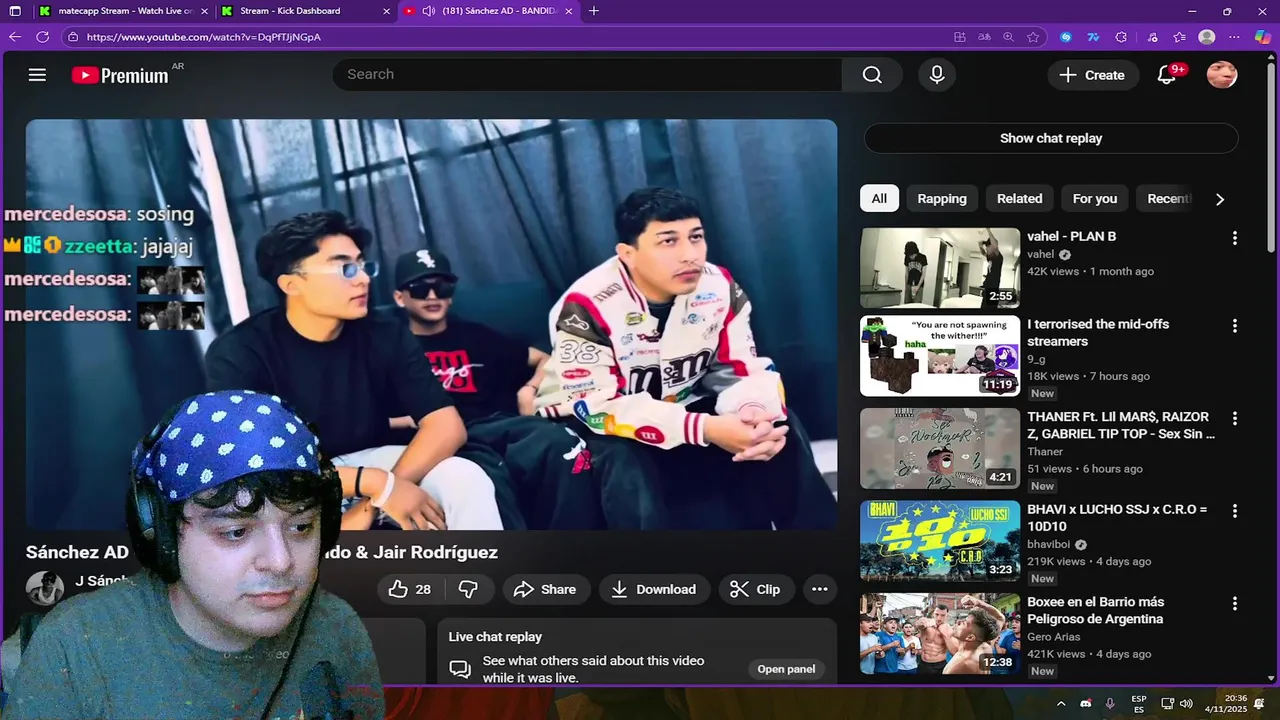This screenshot has height=720, width=1280.
Task: Open ESP language input switcher
Action: tap(1139, 704)
